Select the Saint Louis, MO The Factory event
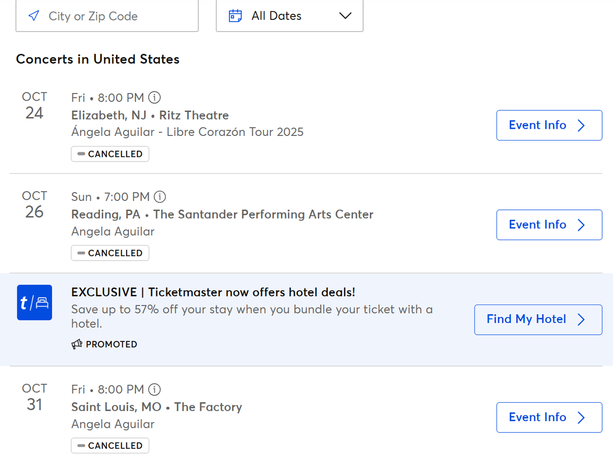Viewport: 613px width, 464px height. (x=156, y=408)
